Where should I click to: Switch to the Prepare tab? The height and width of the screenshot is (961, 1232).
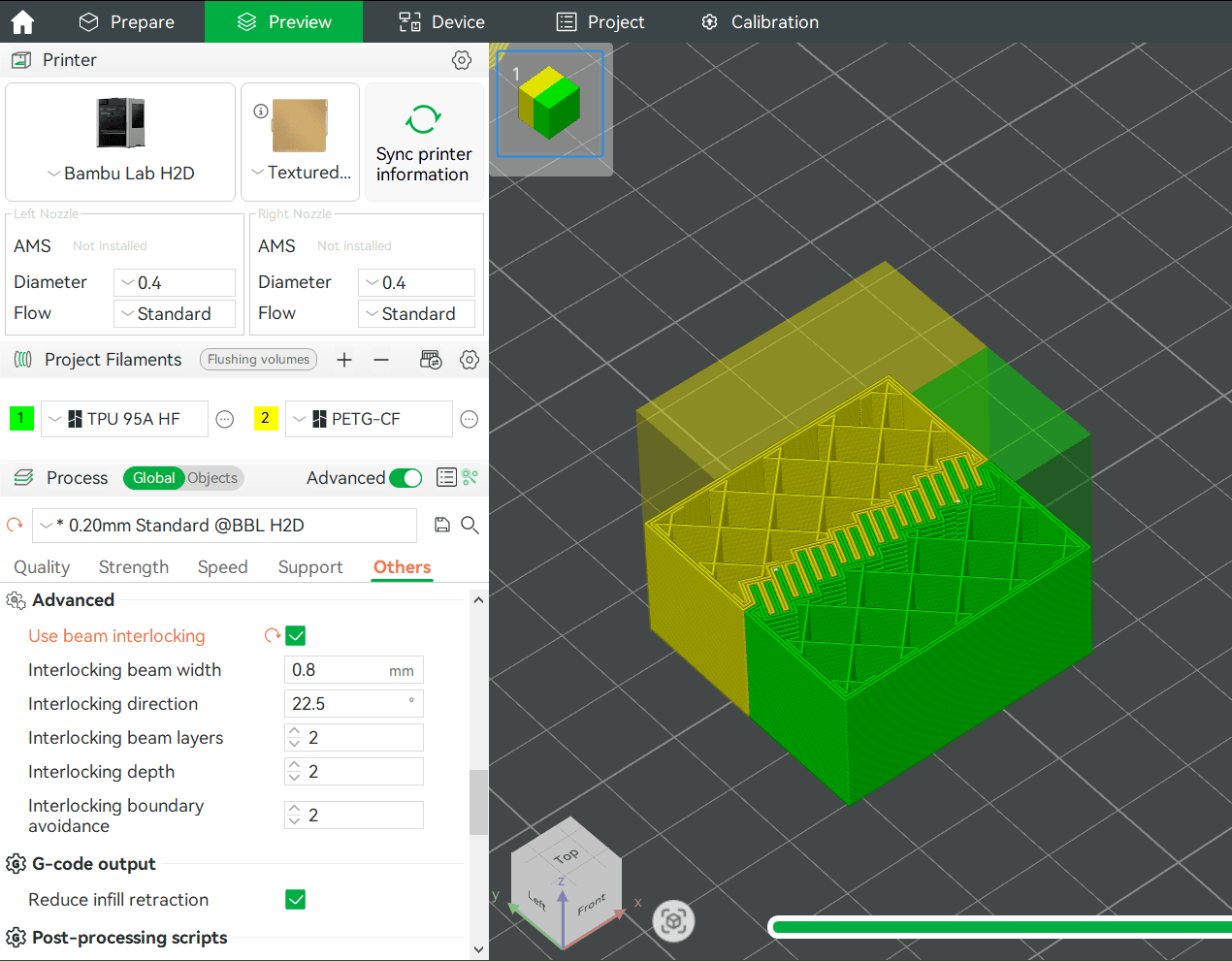tap(126, 21)
